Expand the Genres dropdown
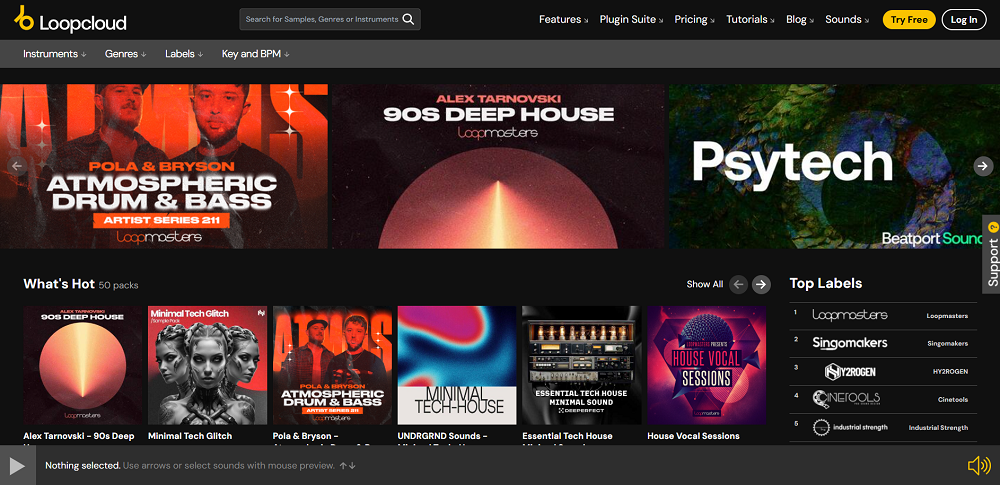This screenshot has height=485, width=1000. coord(125,54)
